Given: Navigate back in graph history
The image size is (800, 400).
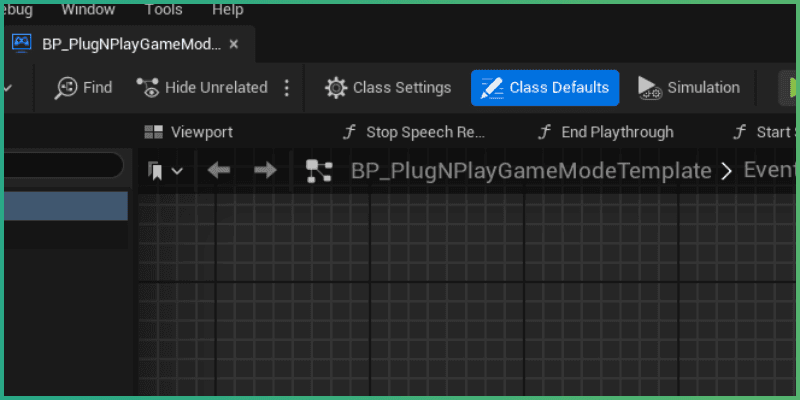Looking at the screenshot, I should 219,170.
